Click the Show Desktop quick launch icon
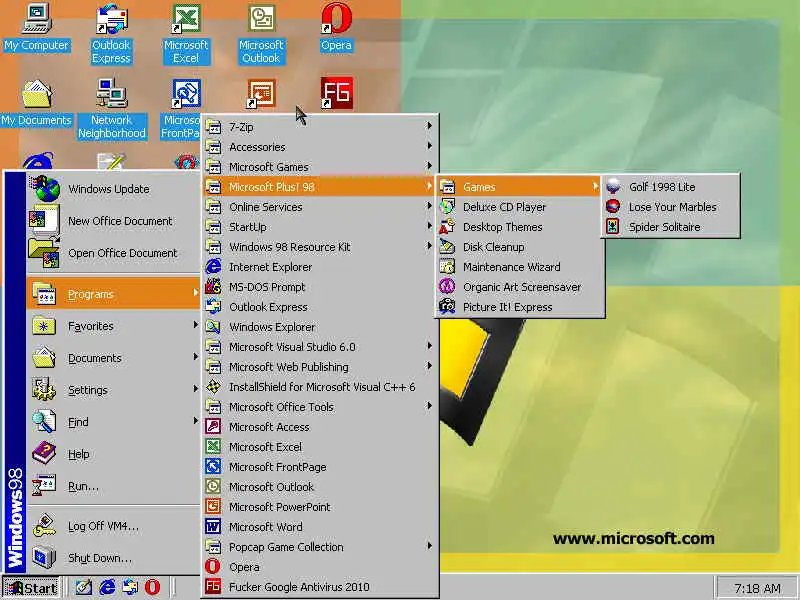 coord(84,587)
